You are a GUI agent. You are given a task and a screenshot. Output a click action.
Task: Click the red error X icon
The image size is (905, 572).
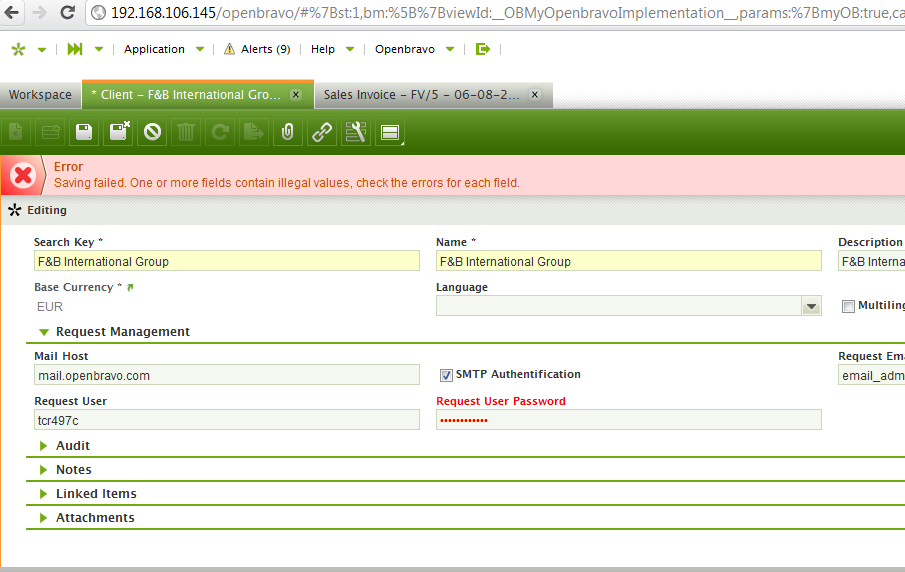click(x=23, y=175)
